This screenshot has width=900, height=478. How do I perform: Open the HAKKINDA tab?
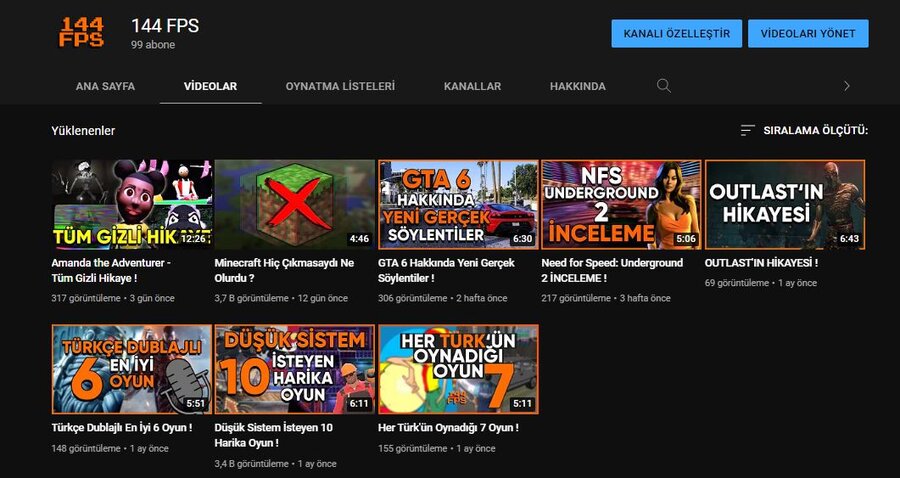577,87
